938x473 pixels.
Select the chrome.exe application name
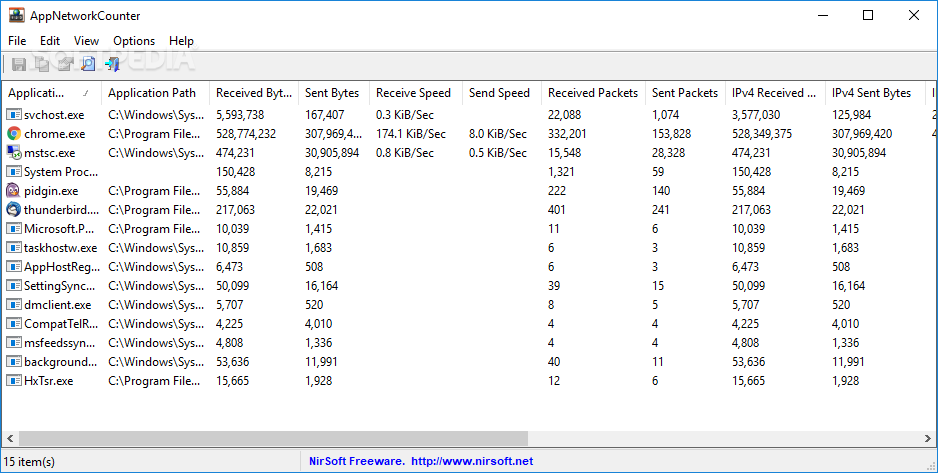pyautogui.click(x=54, y=134)
